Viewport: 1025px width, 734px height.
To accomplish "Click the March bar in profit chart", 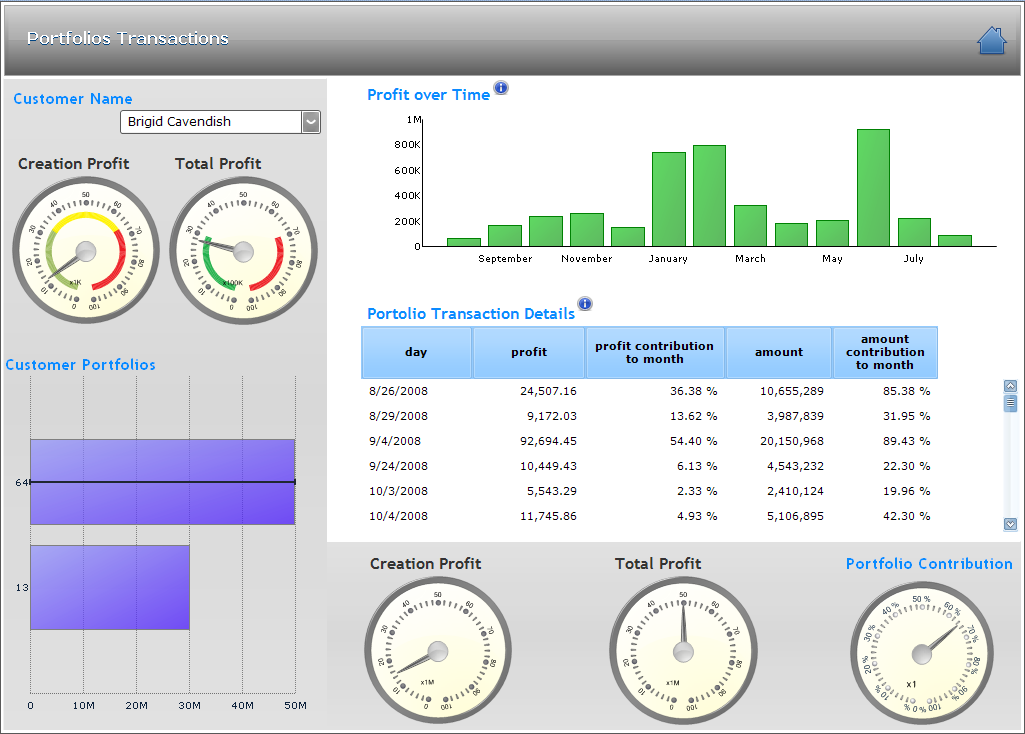I will pos(750,226).
